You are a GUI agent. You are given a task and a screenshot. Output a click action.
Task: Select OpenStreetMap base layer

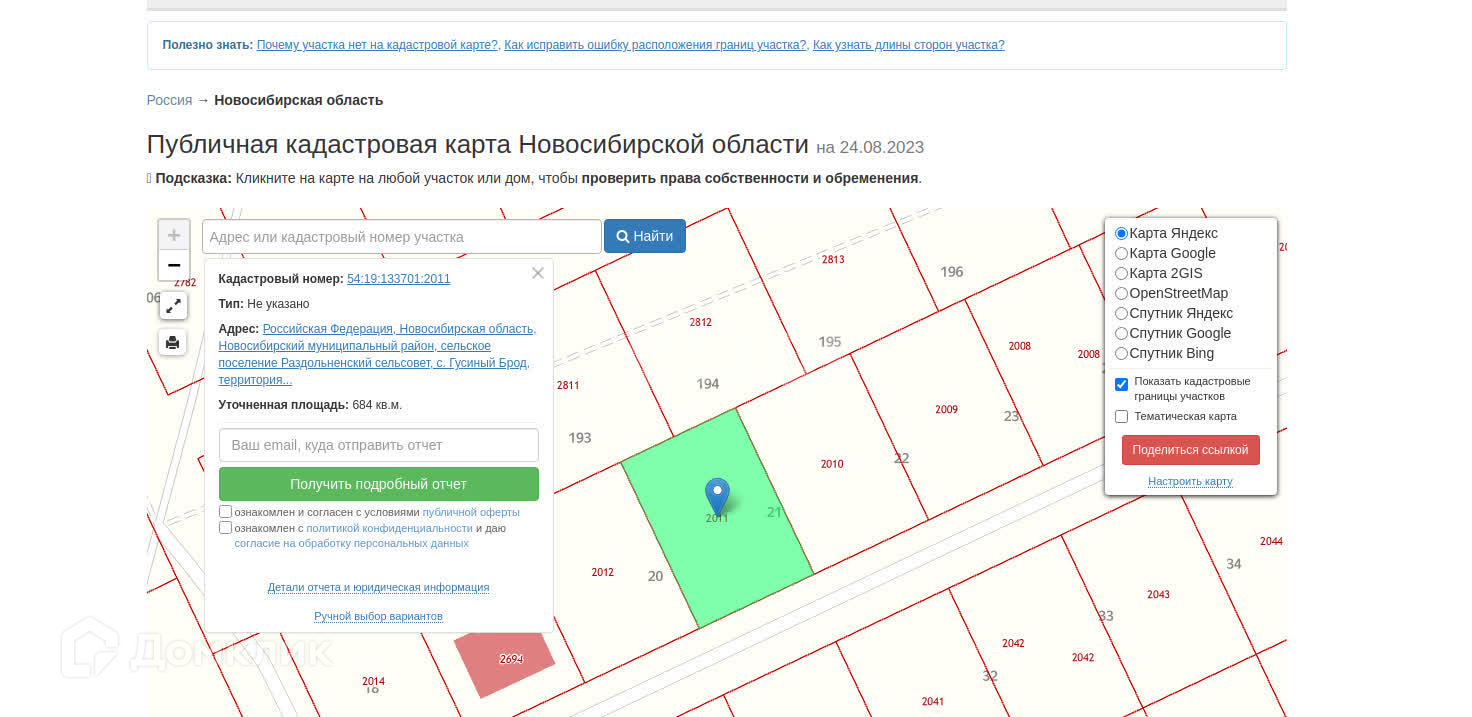click(x=1121, y=293)
